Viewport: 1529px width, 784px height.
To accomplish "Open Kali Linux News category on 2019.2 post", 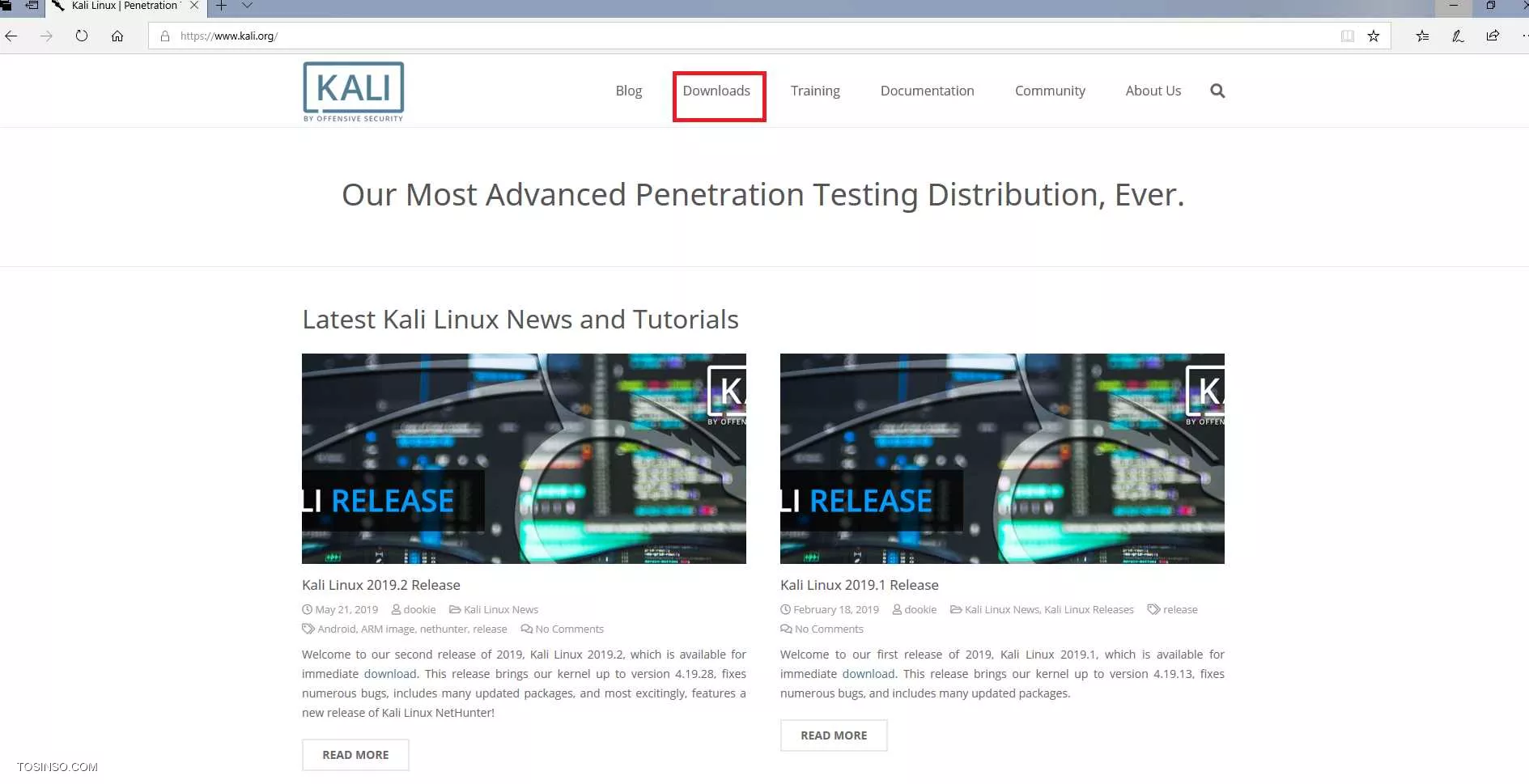I will point(501,610).
